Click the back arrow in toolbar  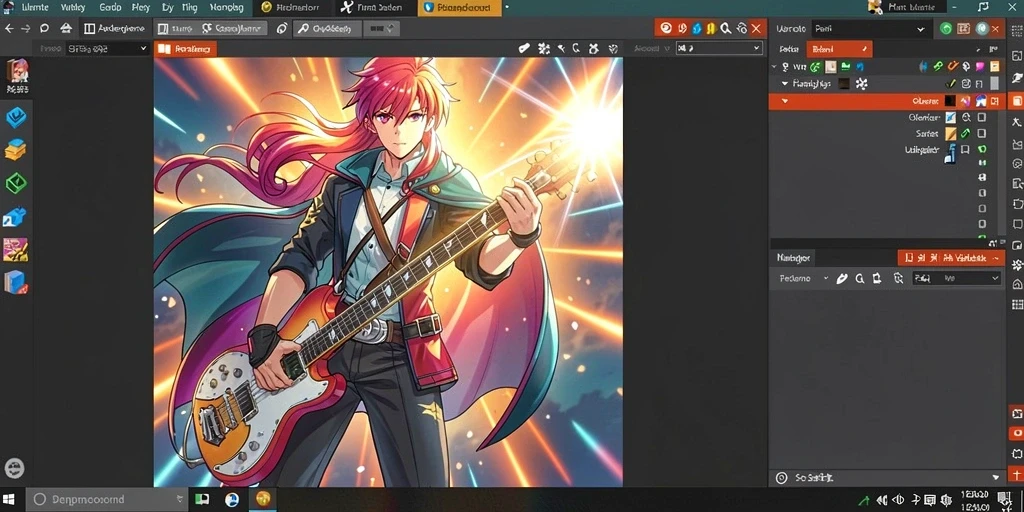click(x=9, y=29)
